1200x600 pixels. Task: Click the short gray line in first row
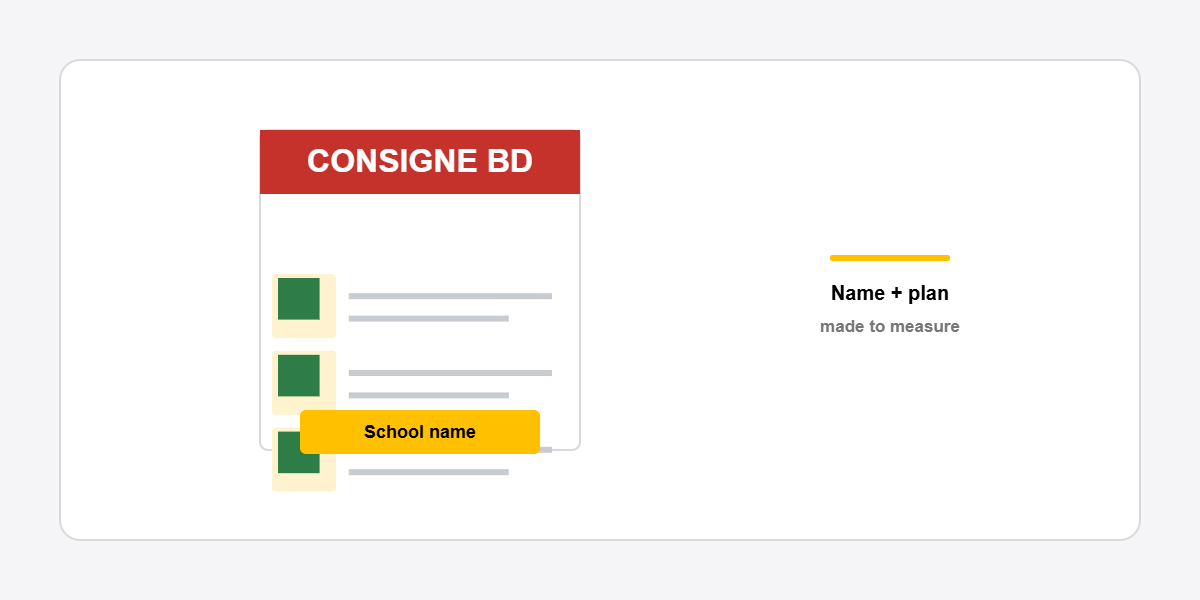429,319
